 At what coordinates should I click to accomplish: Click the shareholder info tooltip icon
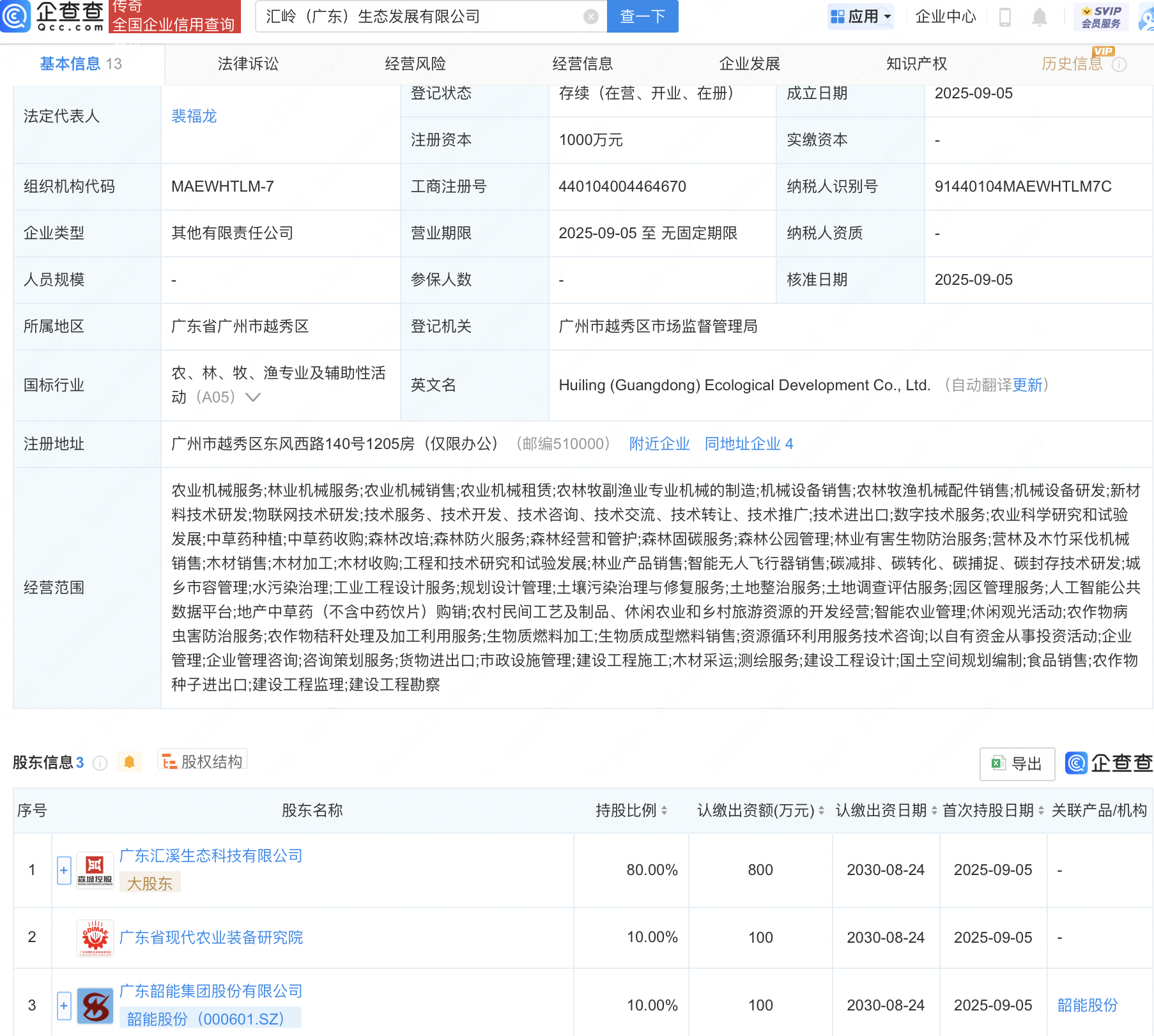pos(100,763)
